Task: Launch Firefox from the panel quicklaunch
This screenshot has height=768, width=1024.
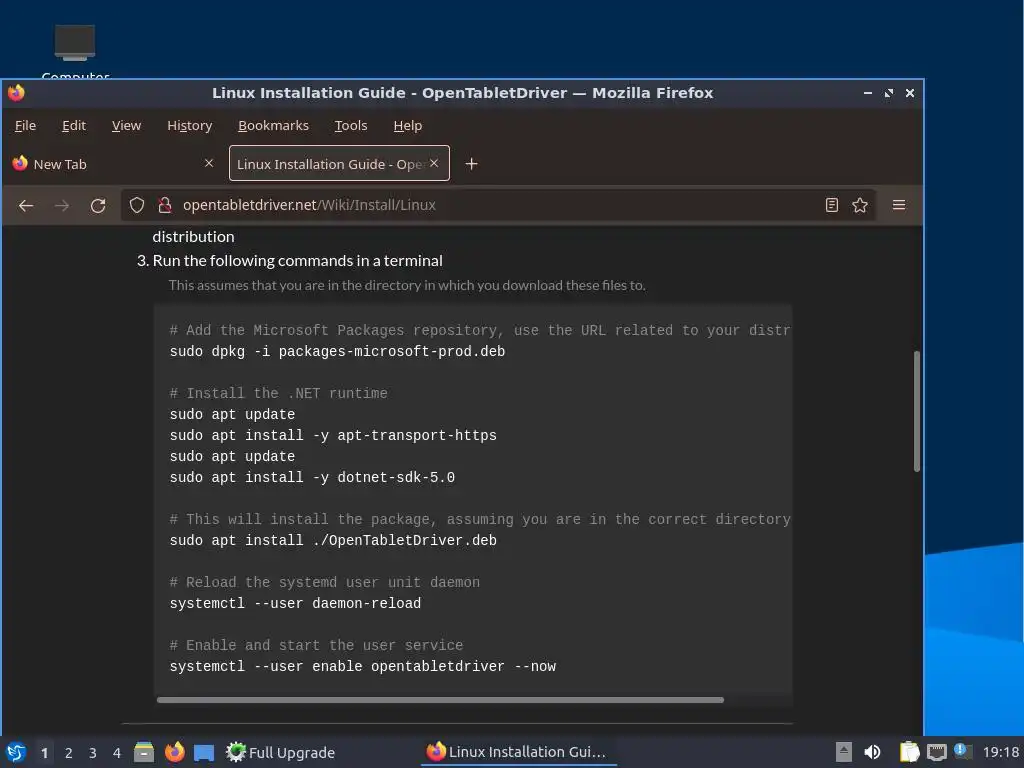Action: point(174,752)
